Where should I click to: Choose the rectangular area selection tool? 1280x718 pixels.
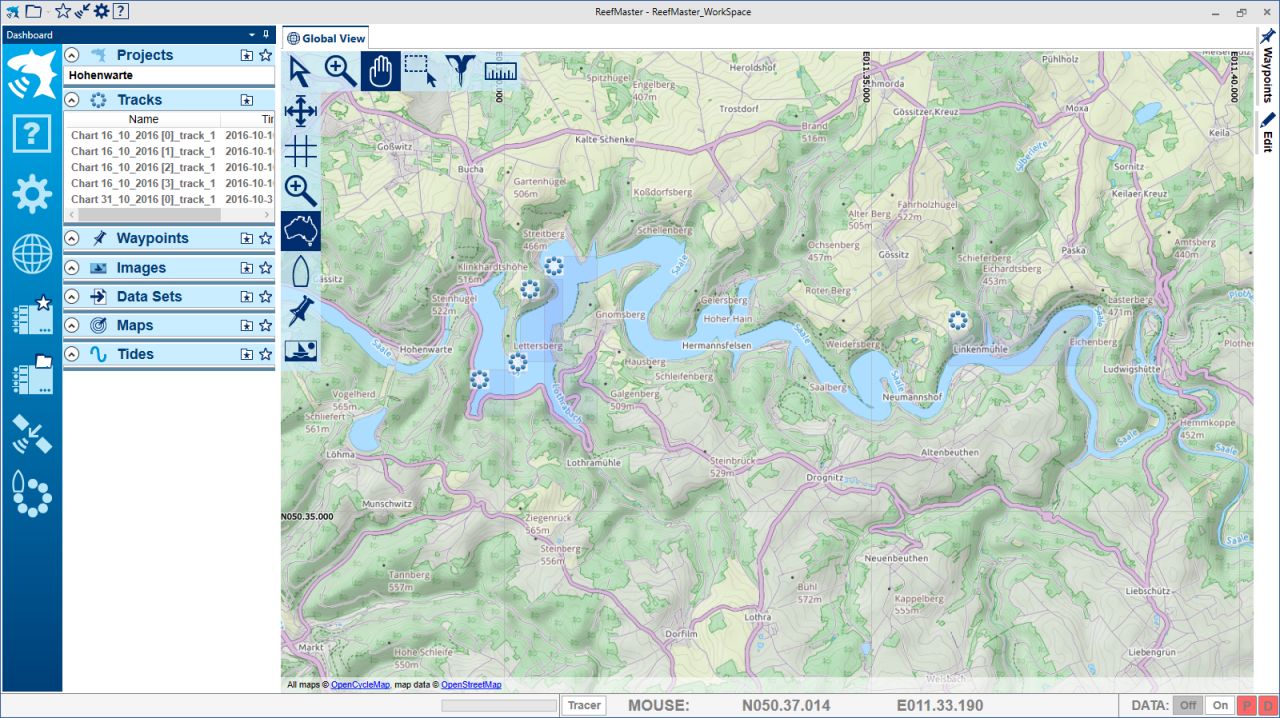(x=420, y=72)
